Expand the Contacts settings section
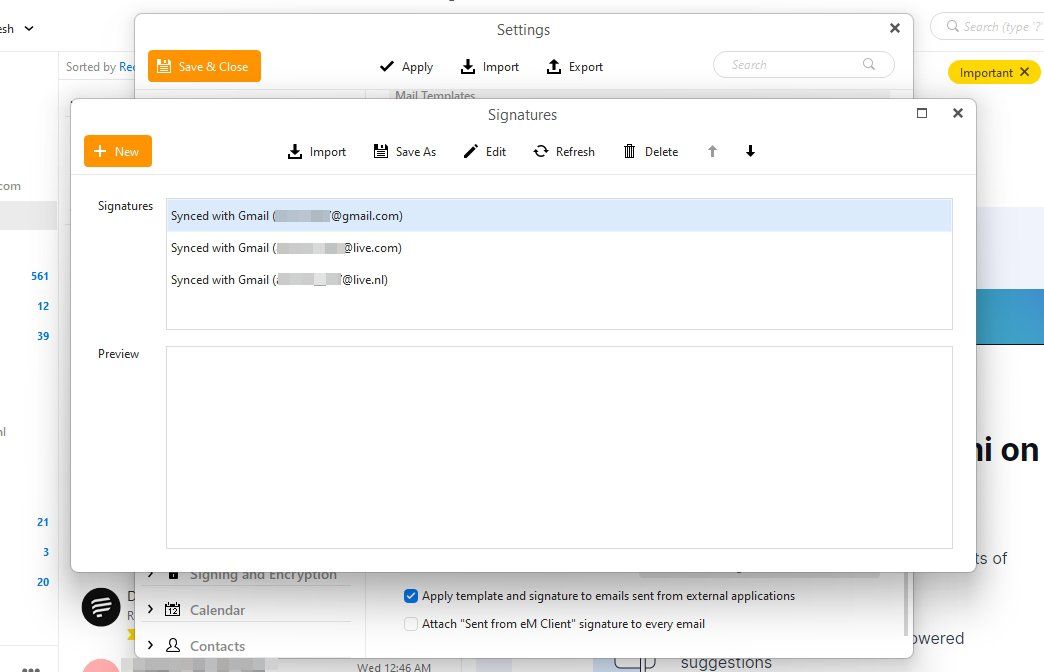The image size is (1044, 672). [x=150, y=645]
